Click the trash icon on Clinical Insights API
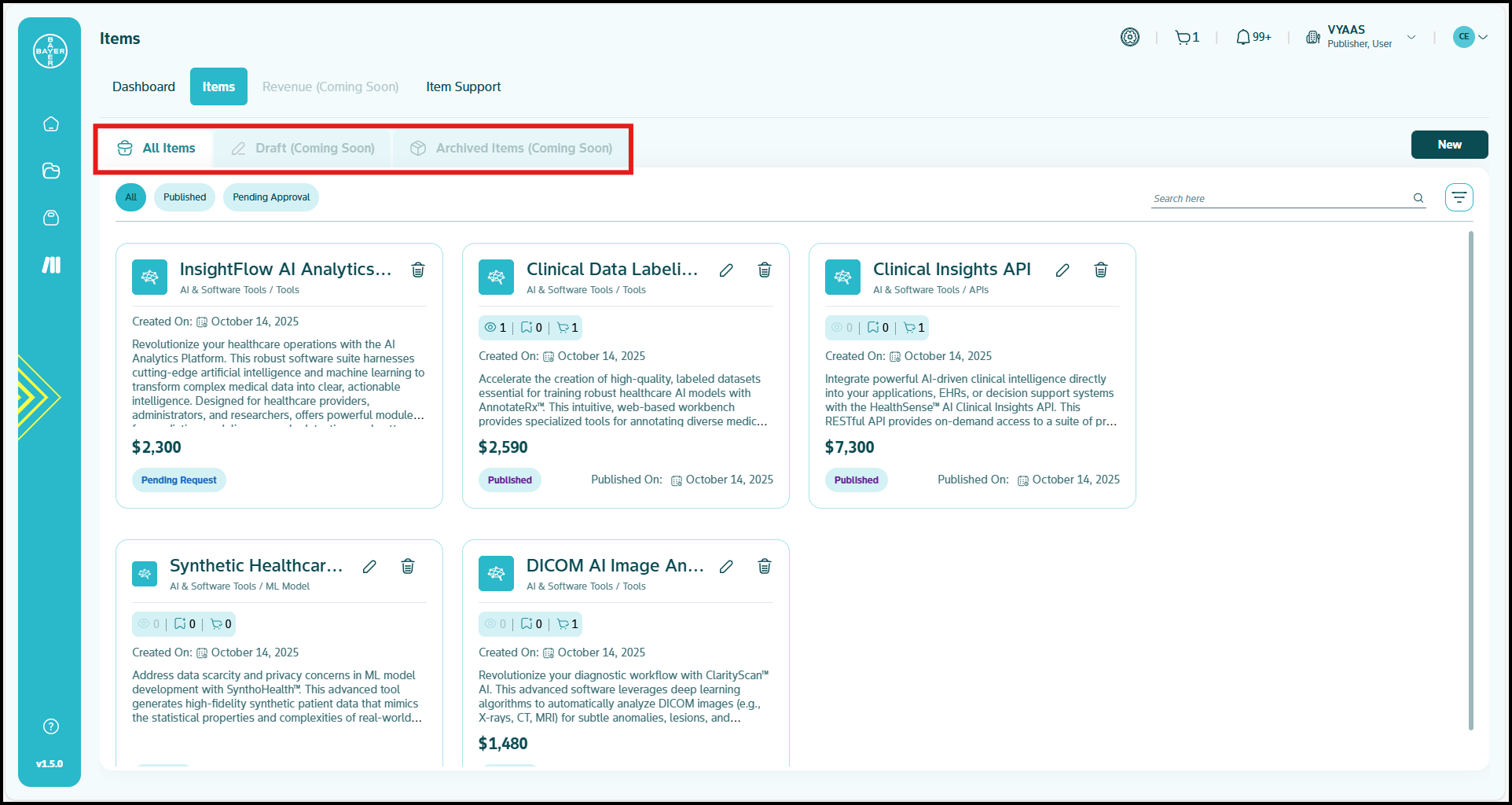This screenshot has height=805, width=1512. [x=1100, y=270]
